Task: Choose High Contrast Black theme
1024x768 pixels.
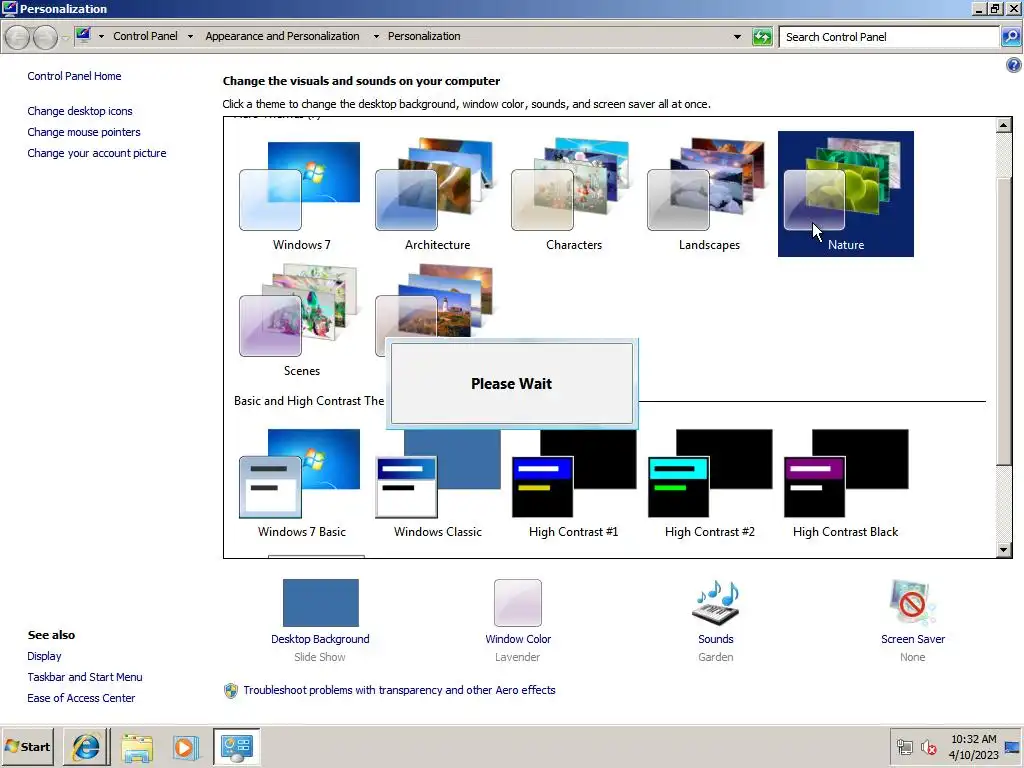Action: (846, 483)
